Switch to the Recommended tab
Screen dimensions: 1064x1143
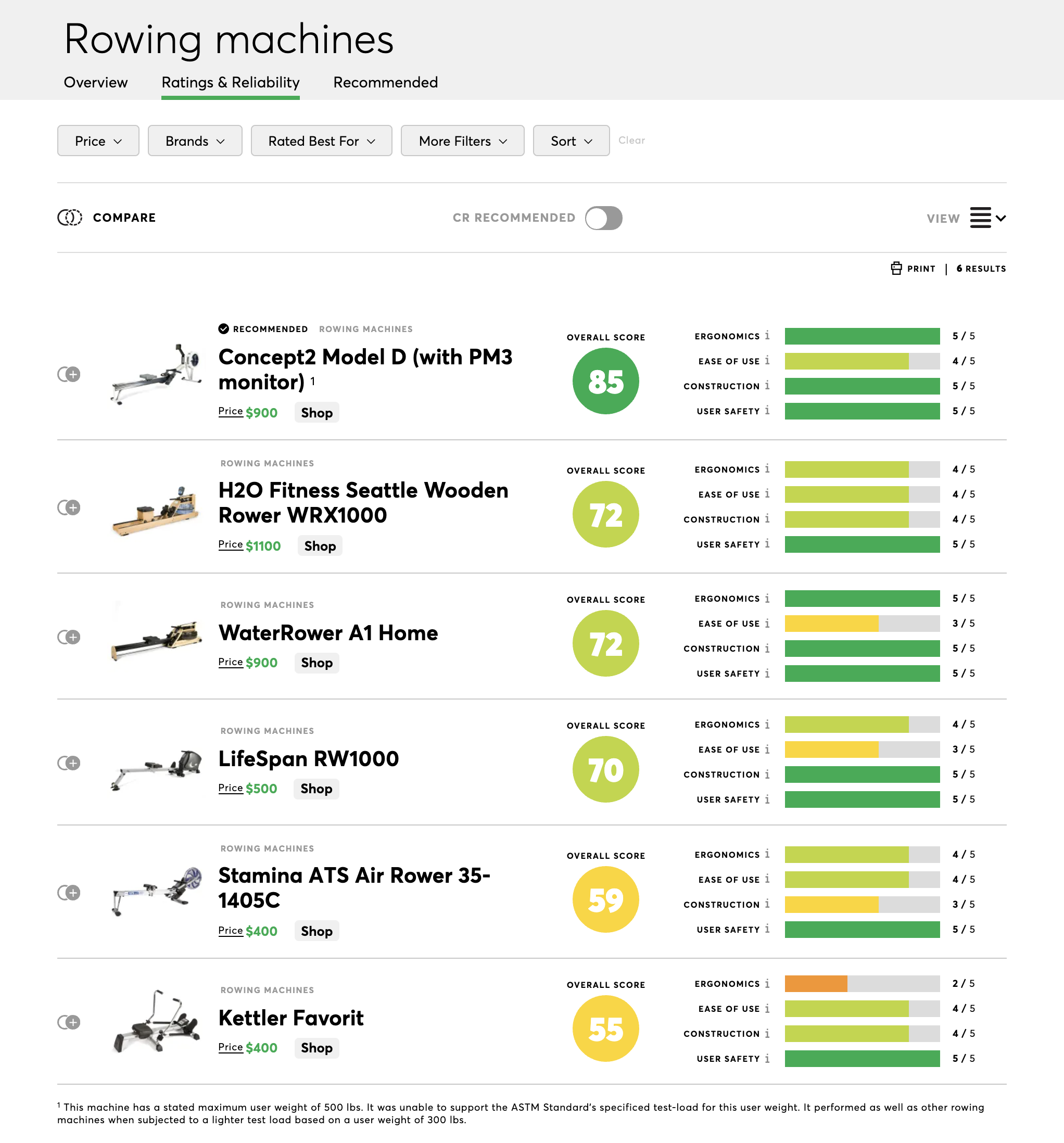(385, 82)
